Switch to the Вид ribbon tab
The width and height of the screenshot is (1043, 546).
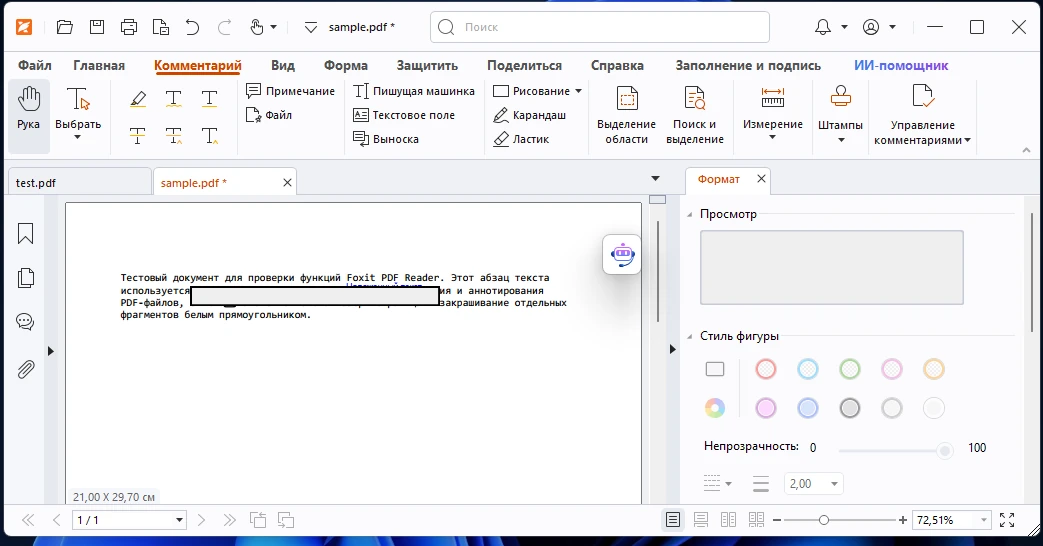pyautogui.click(x=283, y=65)
